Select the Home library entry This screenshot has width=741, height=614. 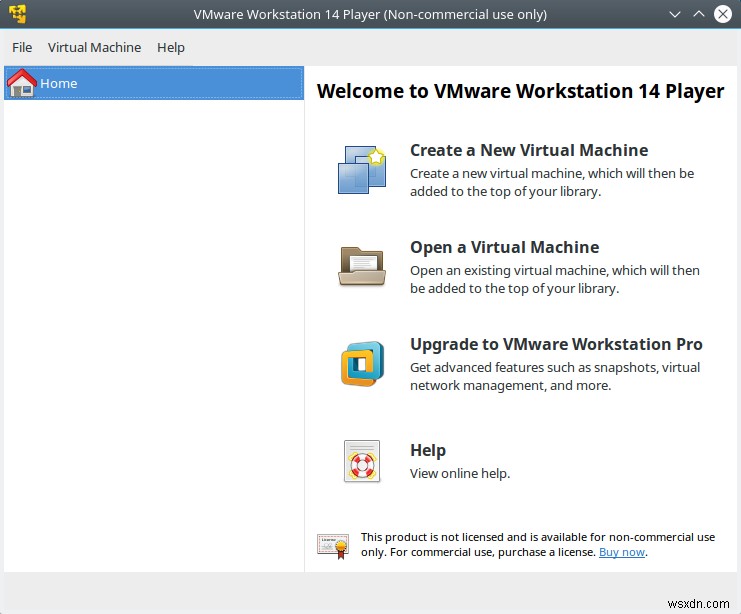click(154, 83)
